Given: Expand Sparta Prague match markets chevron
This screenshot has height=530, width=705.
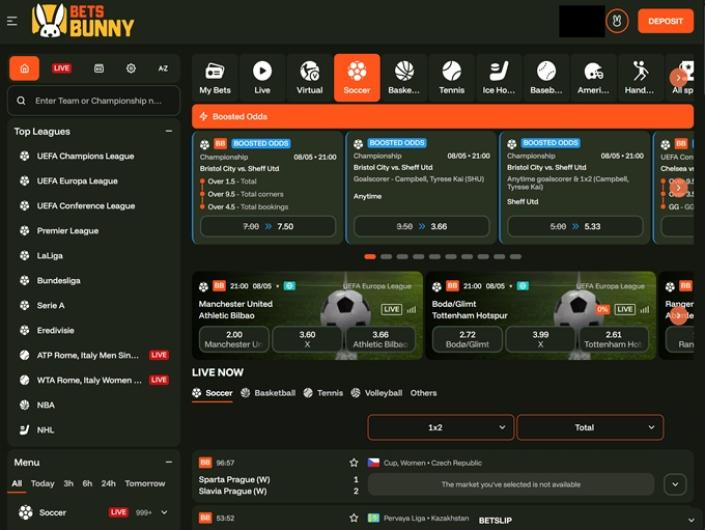Looking at the screenshot, I should pos(675,485).
